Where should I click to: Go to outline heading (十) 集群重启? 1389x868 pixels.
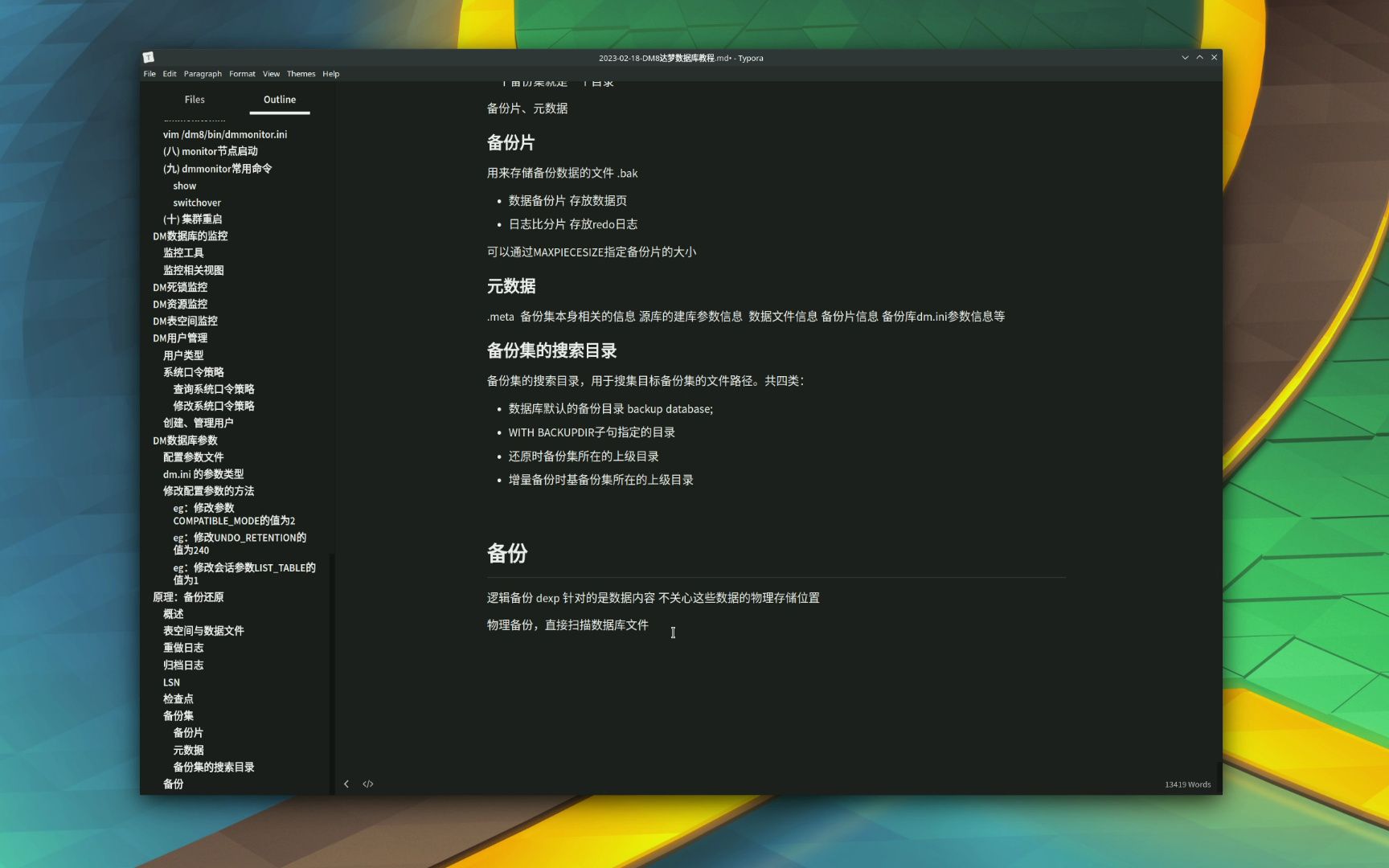[192, 219]
